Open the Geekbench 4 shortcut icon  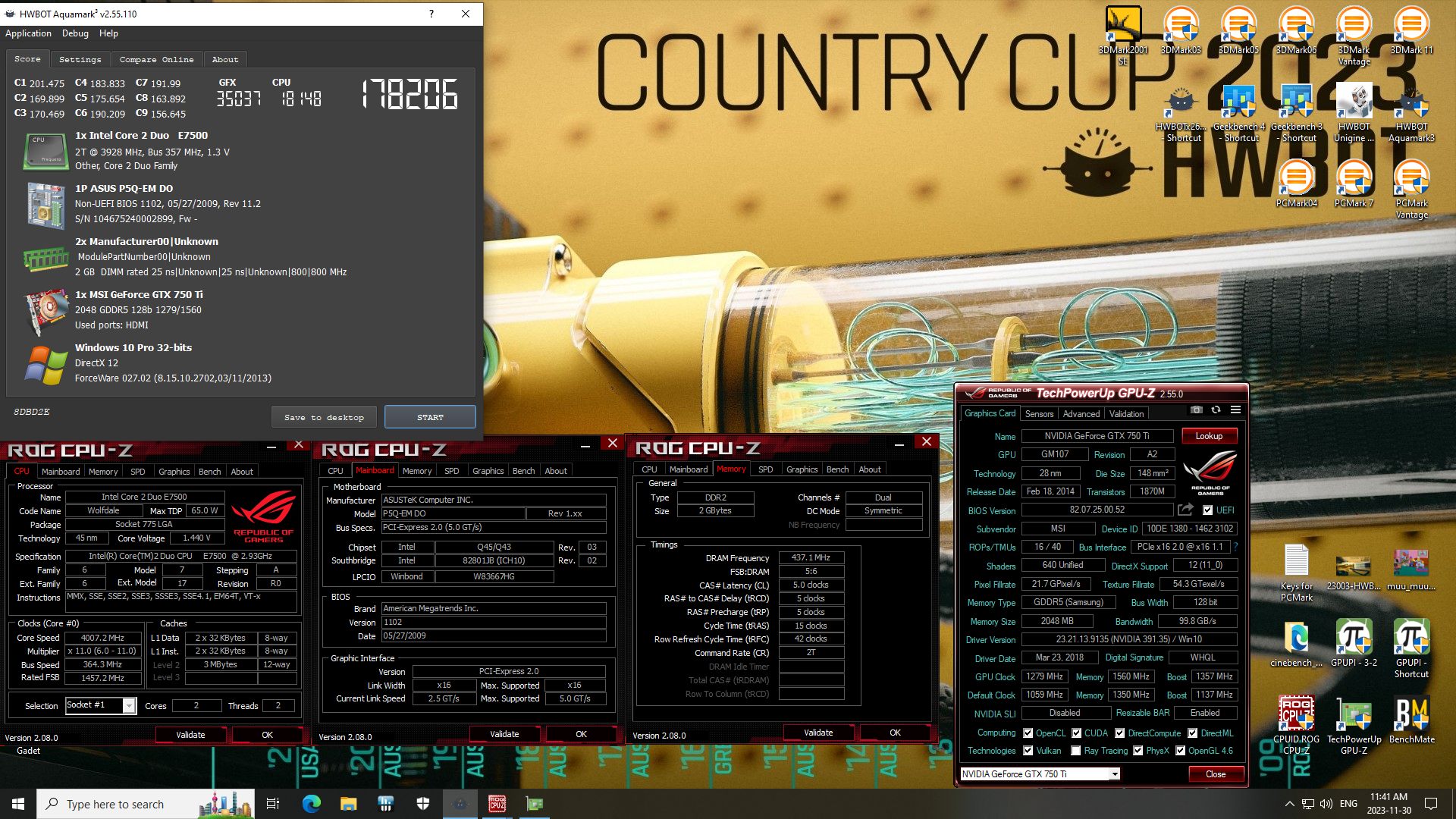pos(1238,113)
